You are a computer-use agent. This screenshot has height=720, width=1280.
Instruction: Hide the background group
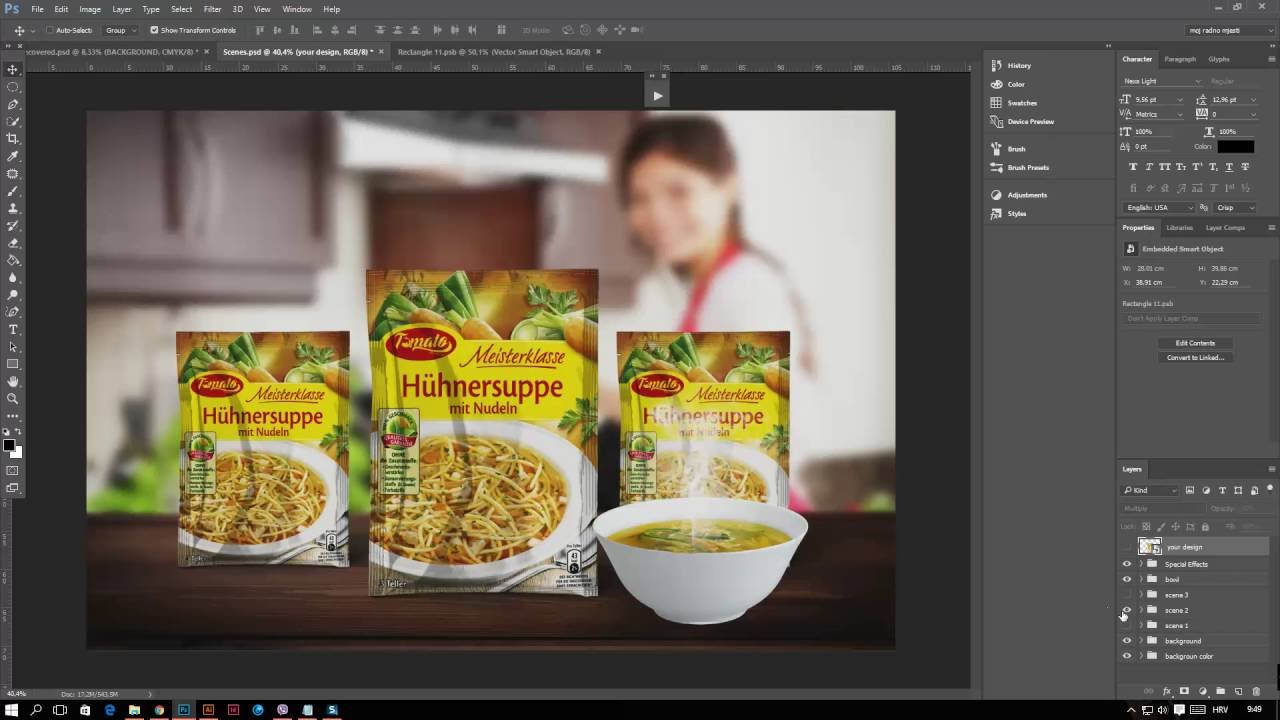click(x=1127, y=641)
